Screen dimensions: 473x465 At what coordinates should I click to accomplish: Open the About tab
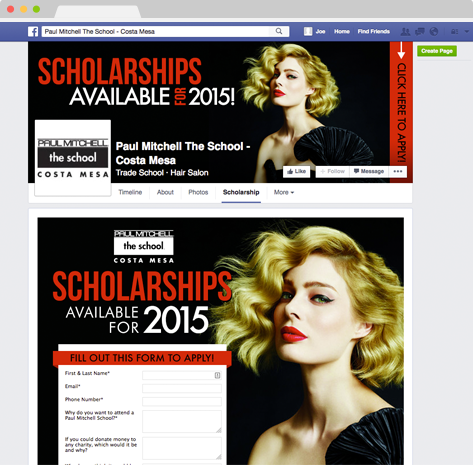tap(165, 192)
